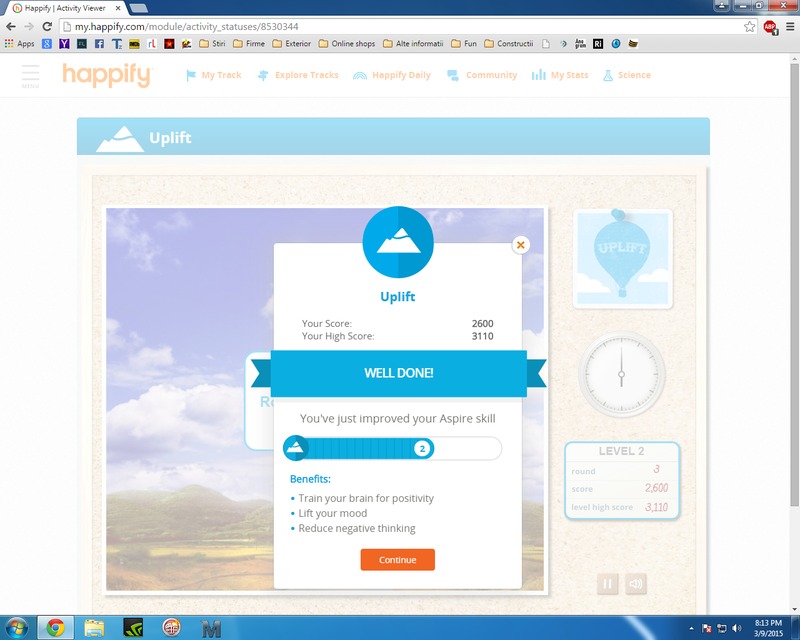800x640 pixels.
Task: Click the Uplift balloon thumbnail
Action: [x=622, y=259]
